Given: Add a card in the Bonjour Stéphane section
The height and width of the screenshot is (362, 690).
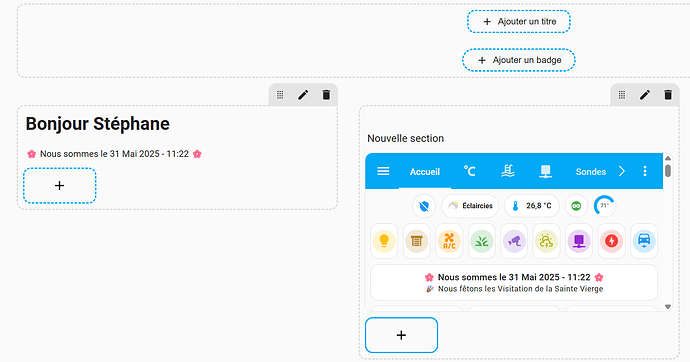Looking at the screenshot, I should pyautogui.click(x=59, y=186).
